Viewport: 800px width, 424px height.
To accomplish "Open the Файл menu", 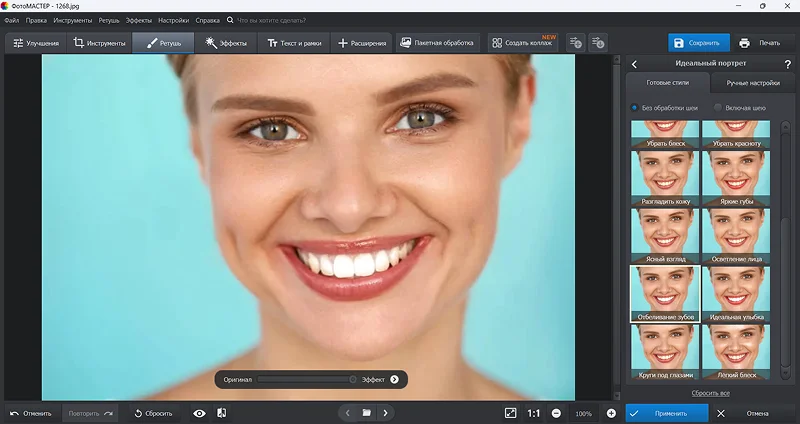I will click(12, 20).
